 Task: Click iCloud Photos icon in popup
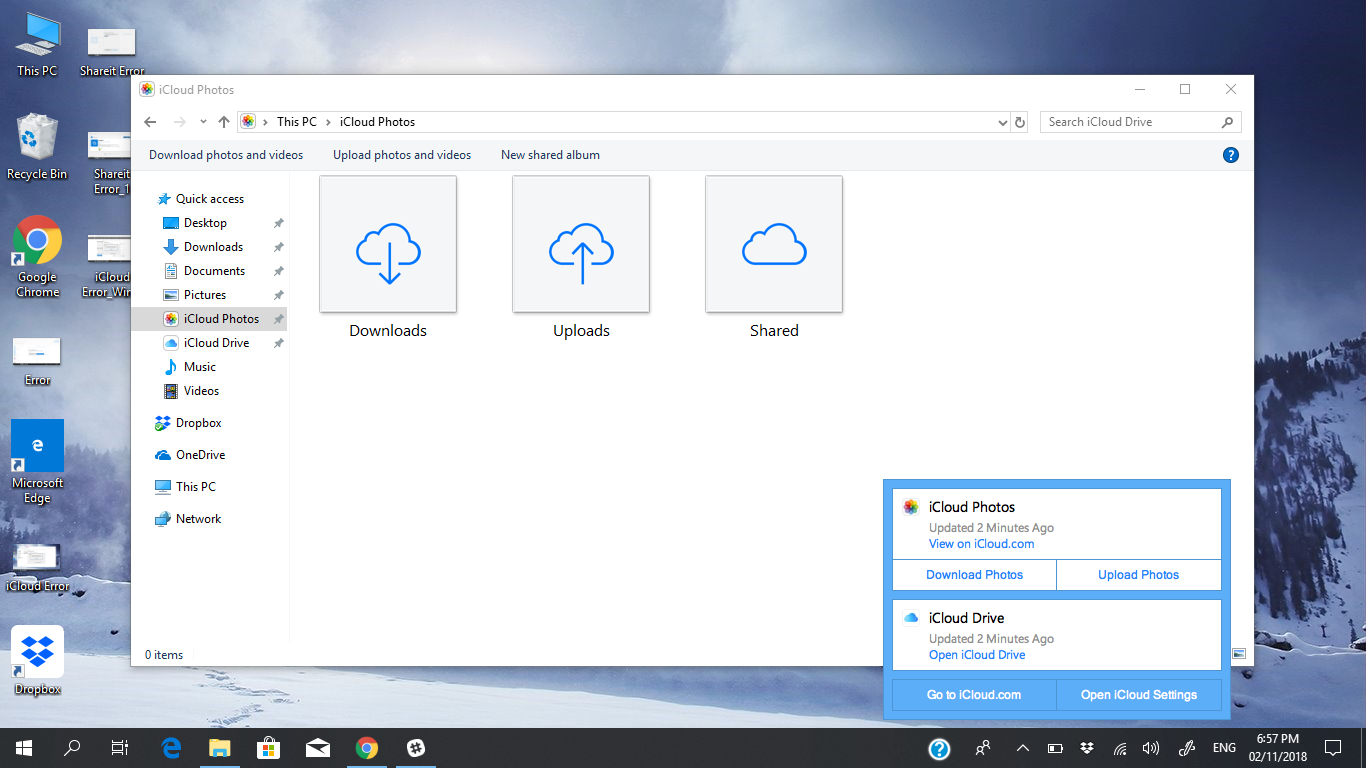[911, 507]
